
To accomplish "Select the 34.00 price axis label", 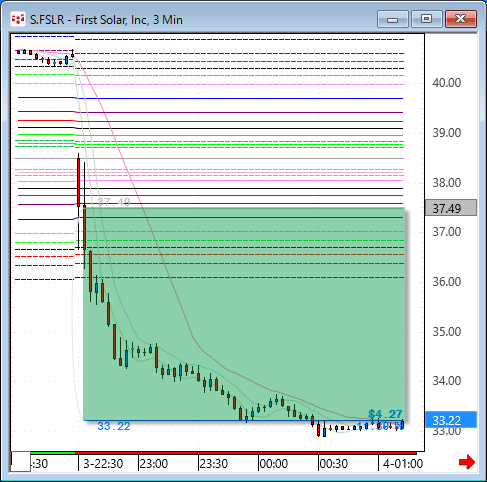I will [447, 381].
